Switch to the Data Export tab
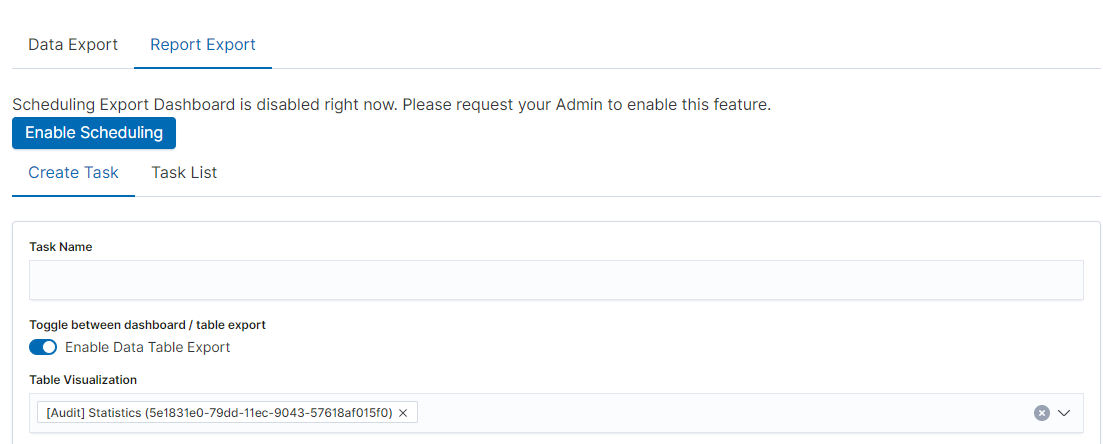This screenshot has height=444, width=1103. [x=73, y=45]
